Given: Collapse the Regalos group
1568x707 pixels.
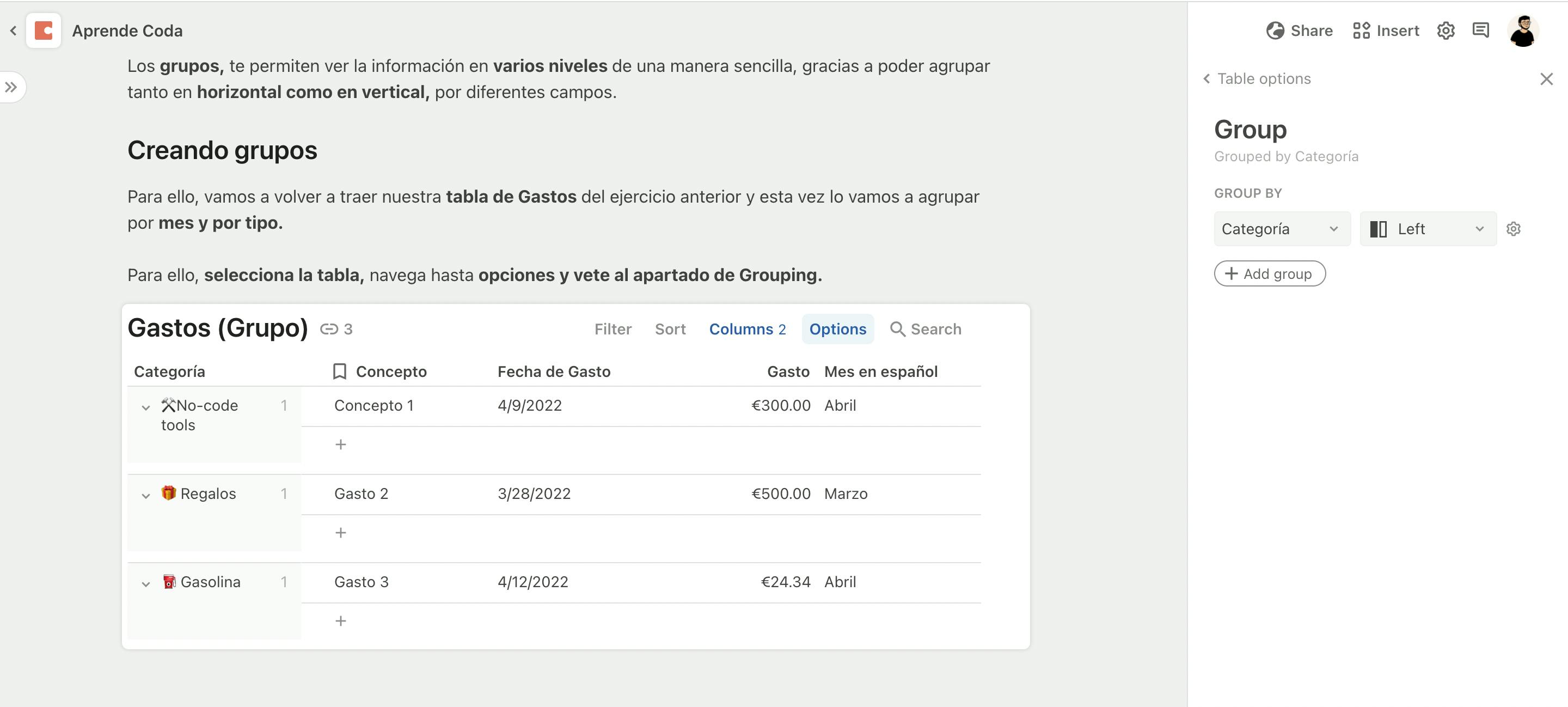Looking at the screenshot, I should pos(146,496).
